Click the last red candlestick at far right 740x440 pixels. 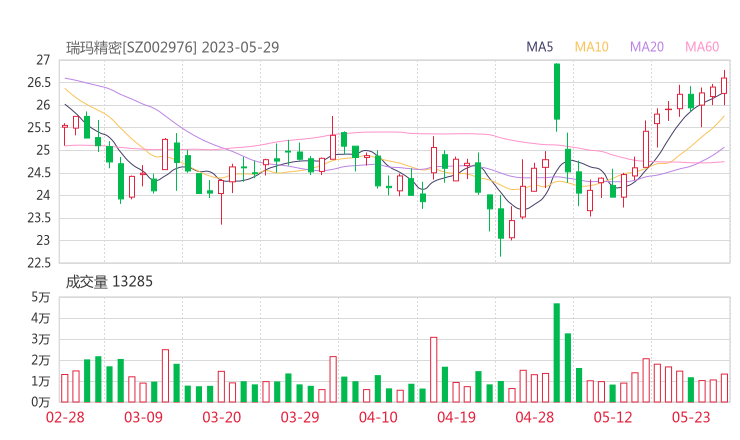[x=724, y=86]
